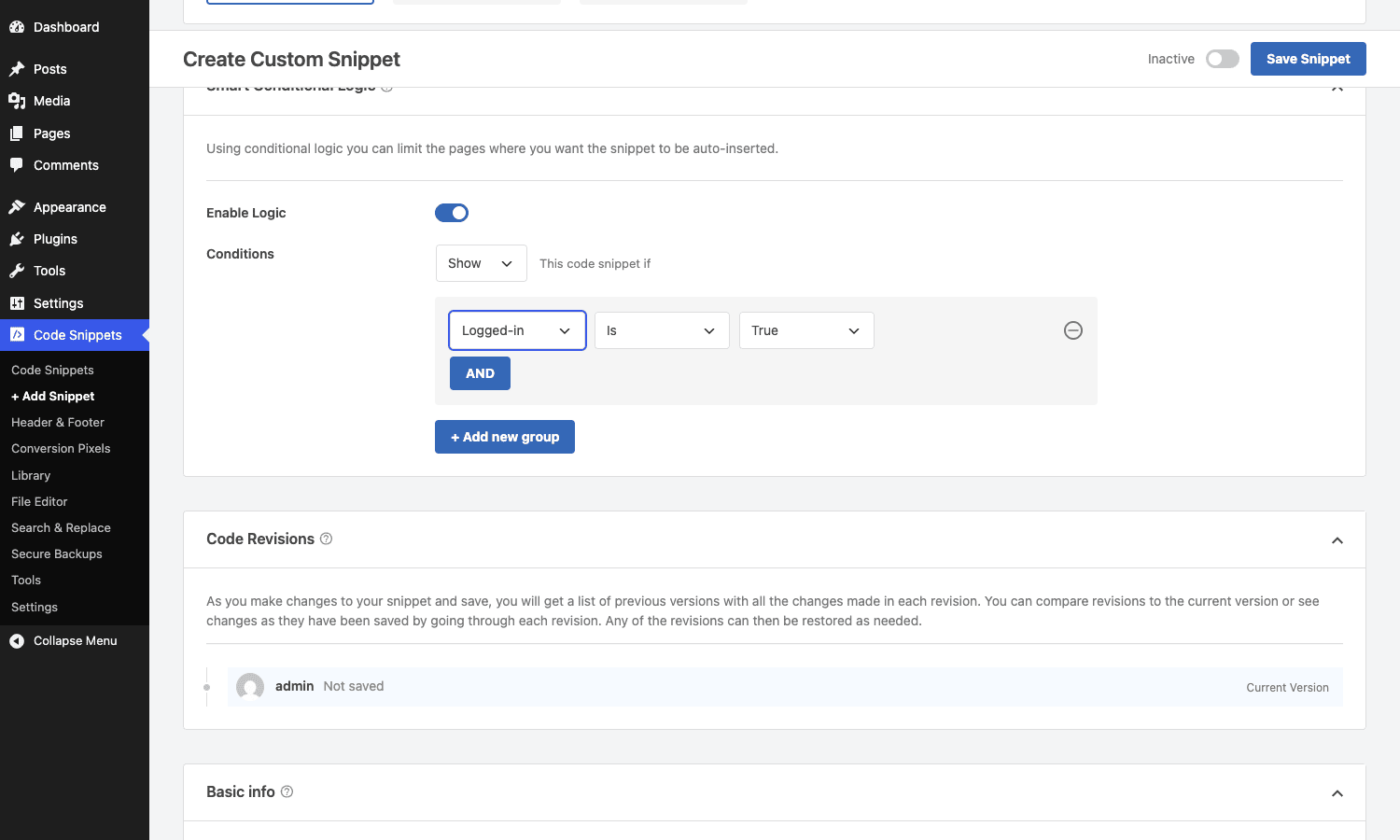
Task: Click the AND condition button
Action: point(480,373)
